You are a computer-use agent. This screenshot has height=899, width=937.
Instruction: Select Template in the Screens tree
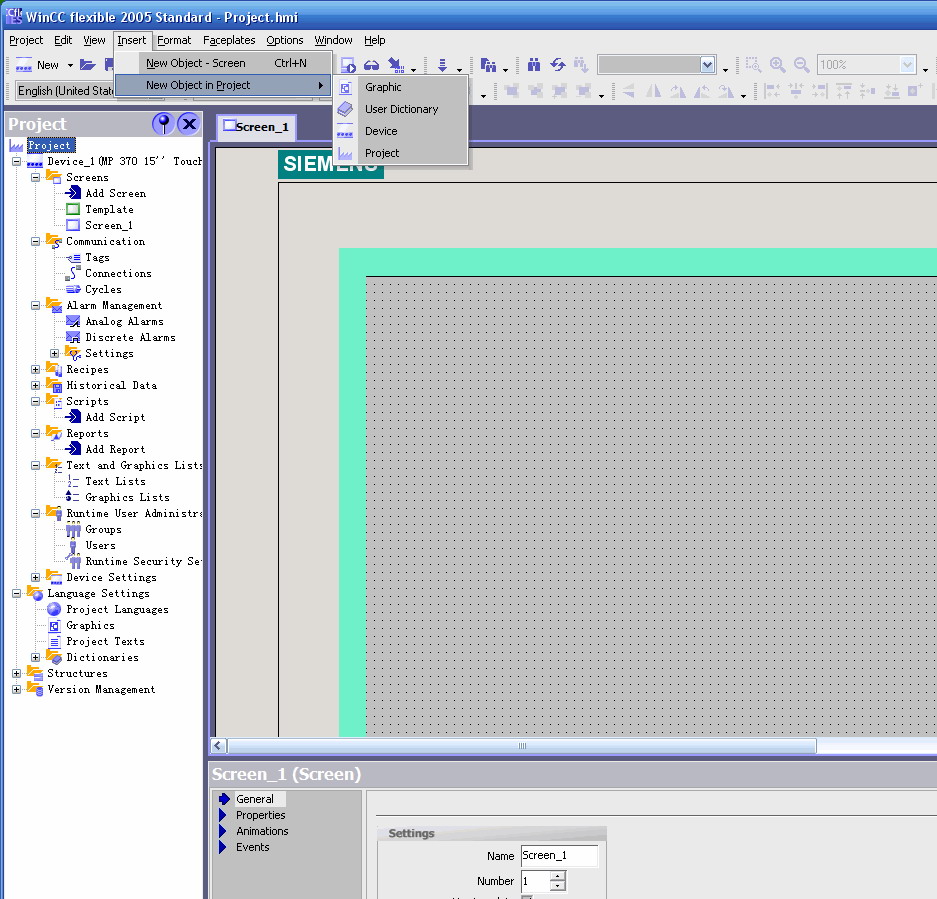tap(109, 209)
